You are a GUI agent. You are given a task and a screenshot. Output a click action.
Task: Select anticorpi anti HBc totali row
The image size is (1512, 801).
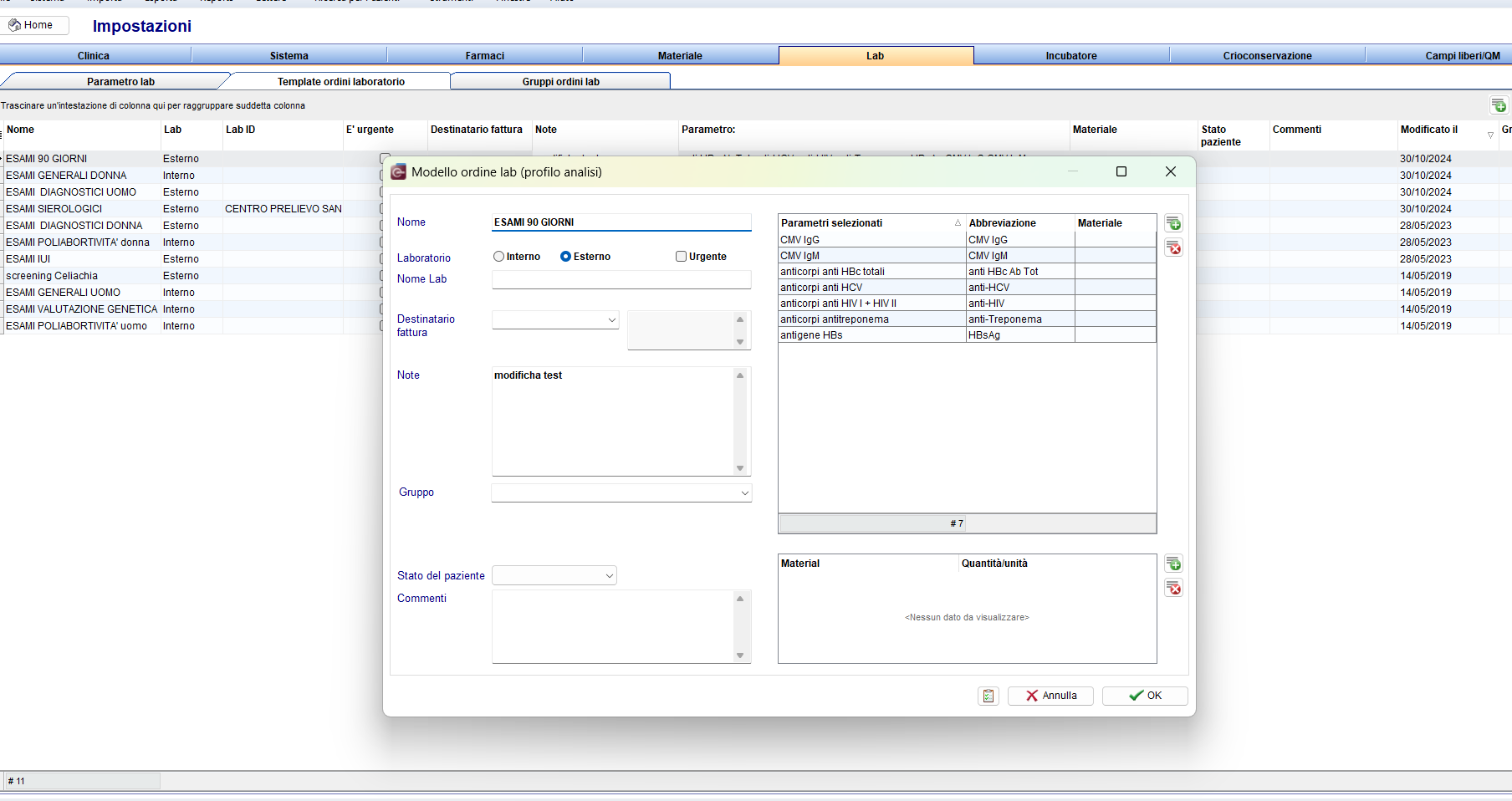click(968, 272)
